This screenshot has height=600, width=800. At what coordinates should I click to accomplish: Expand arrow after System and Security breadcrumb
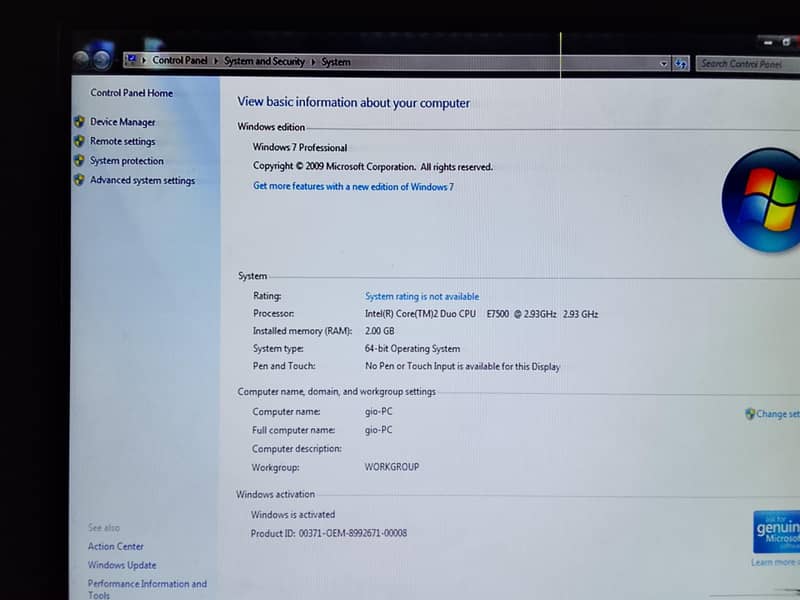[313, 62]
